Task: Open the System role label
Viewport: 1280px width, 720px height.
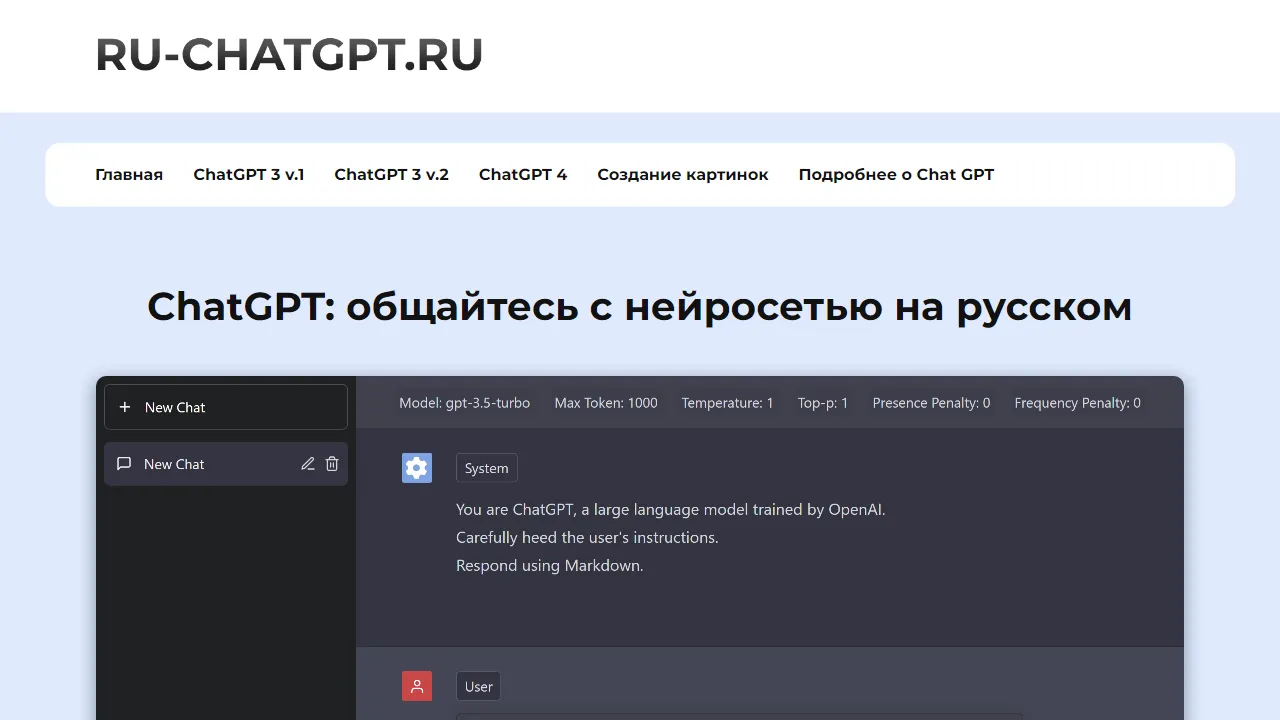Action: click(487, 468)
